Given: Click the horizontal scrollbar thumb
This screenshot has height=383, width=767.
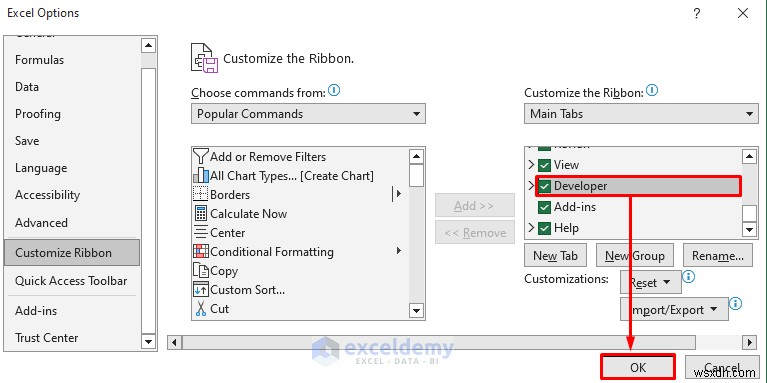Looking at the screenshot, I should (439, 342).
